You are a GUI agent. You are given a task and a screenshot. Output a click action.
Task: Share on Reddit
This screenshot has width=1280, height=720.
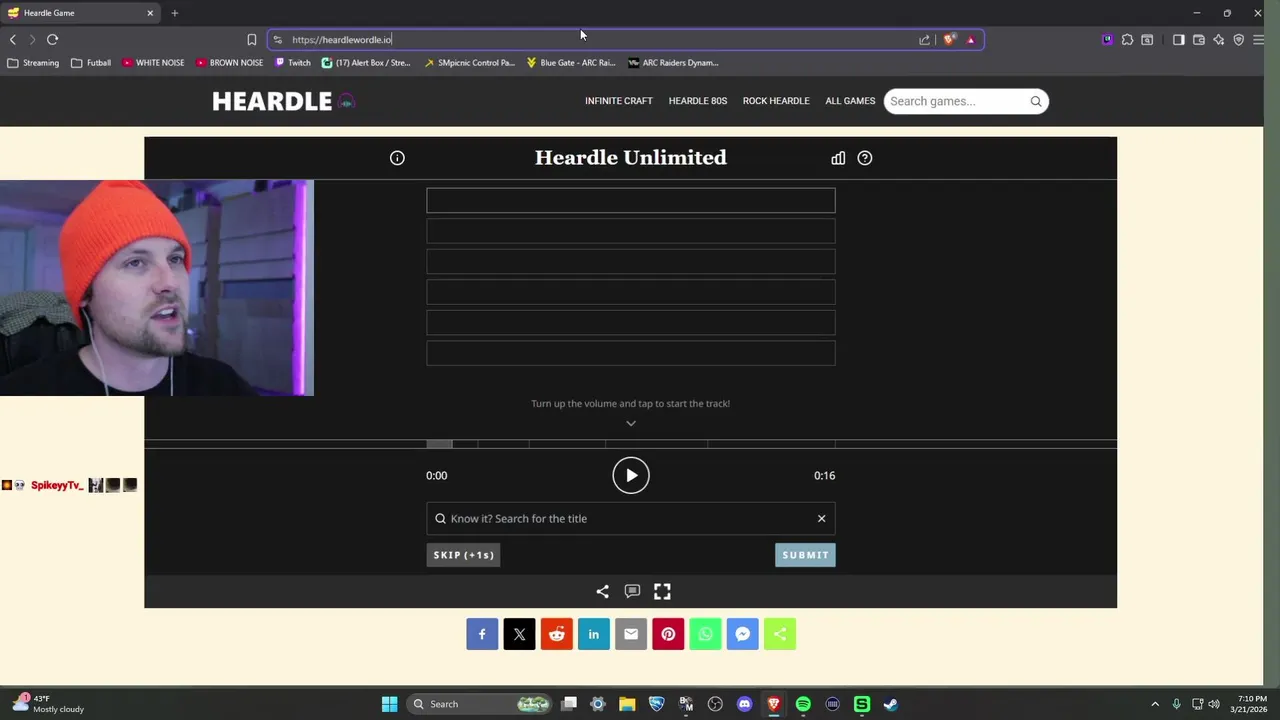557,634
